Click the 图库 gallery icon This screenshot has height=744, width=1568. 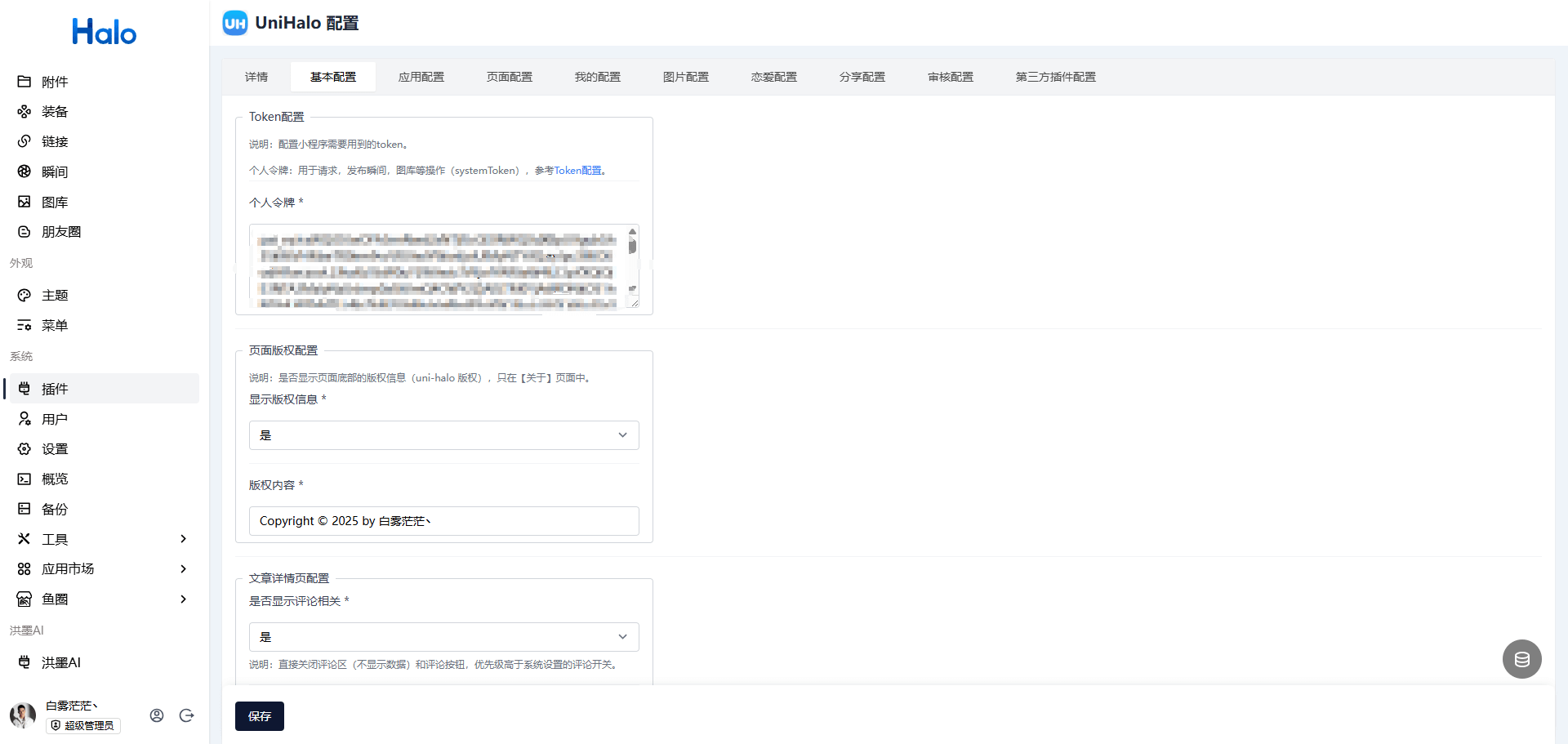[x=24, y=202]
